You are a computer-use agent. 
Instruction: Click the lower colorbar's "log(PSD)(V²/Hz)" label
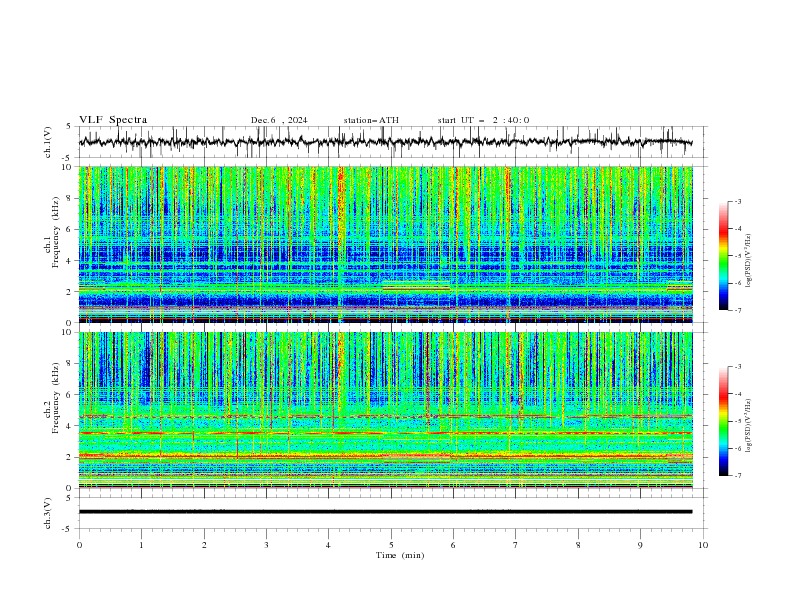pos(749,426)
